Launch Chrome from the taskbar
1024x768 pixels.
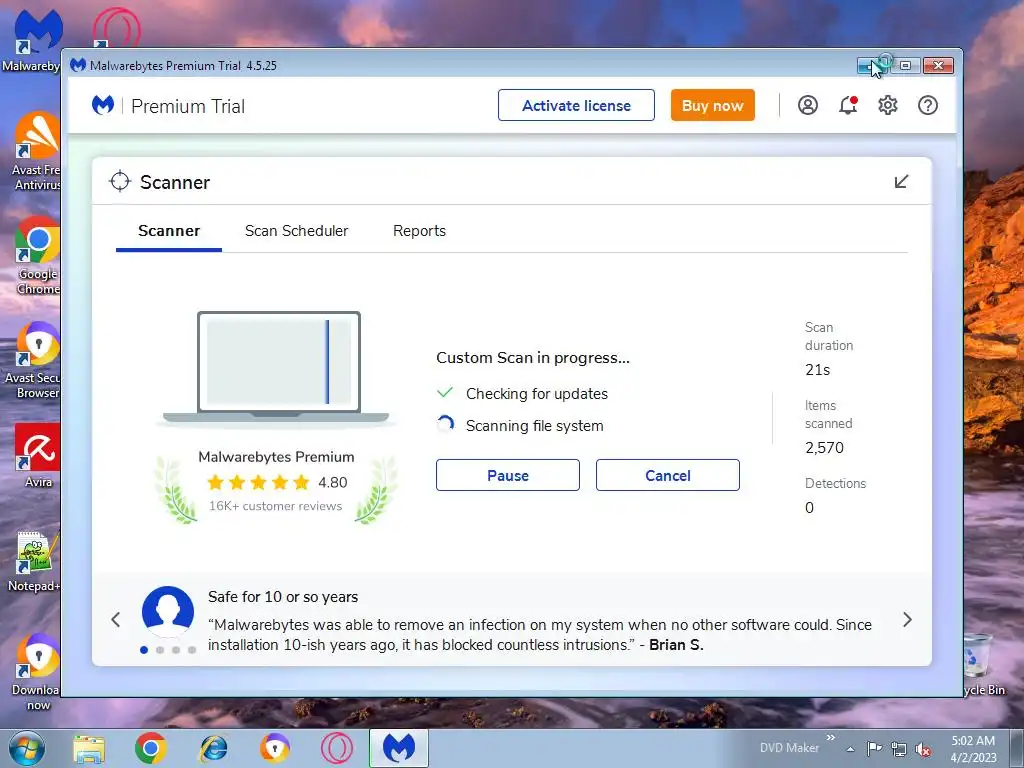click(x=151, y=748)
